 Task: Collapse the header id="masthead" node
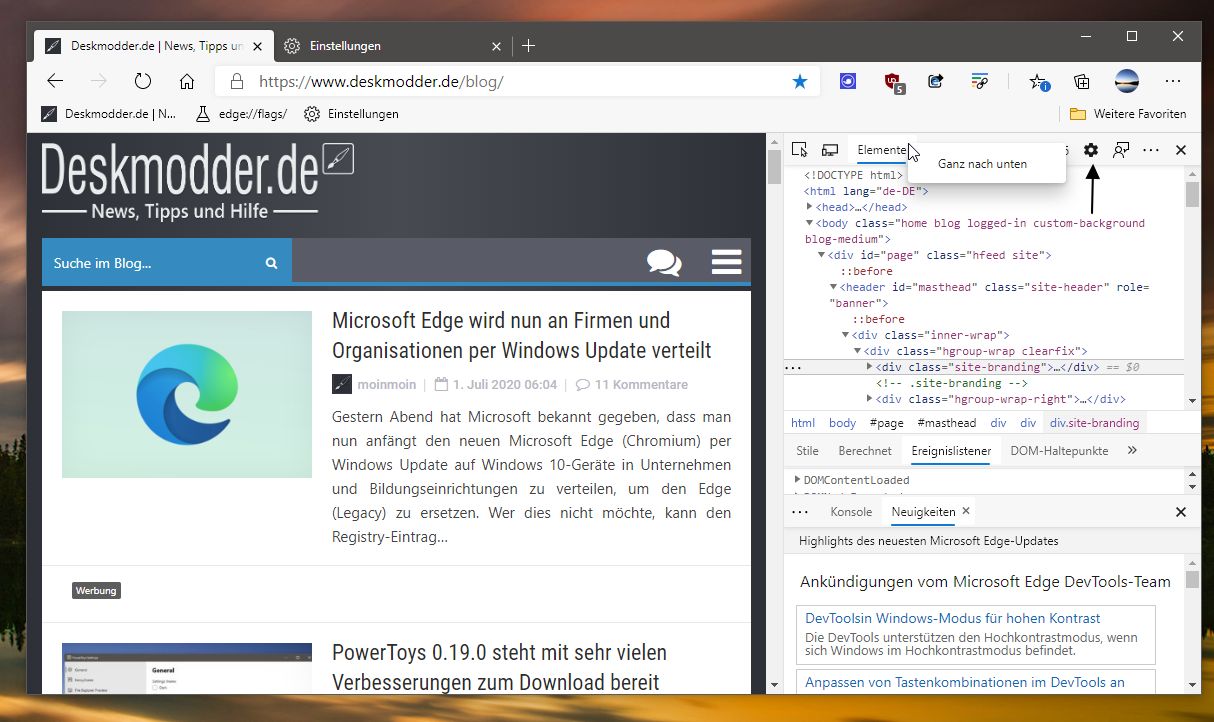click(834, 287)
